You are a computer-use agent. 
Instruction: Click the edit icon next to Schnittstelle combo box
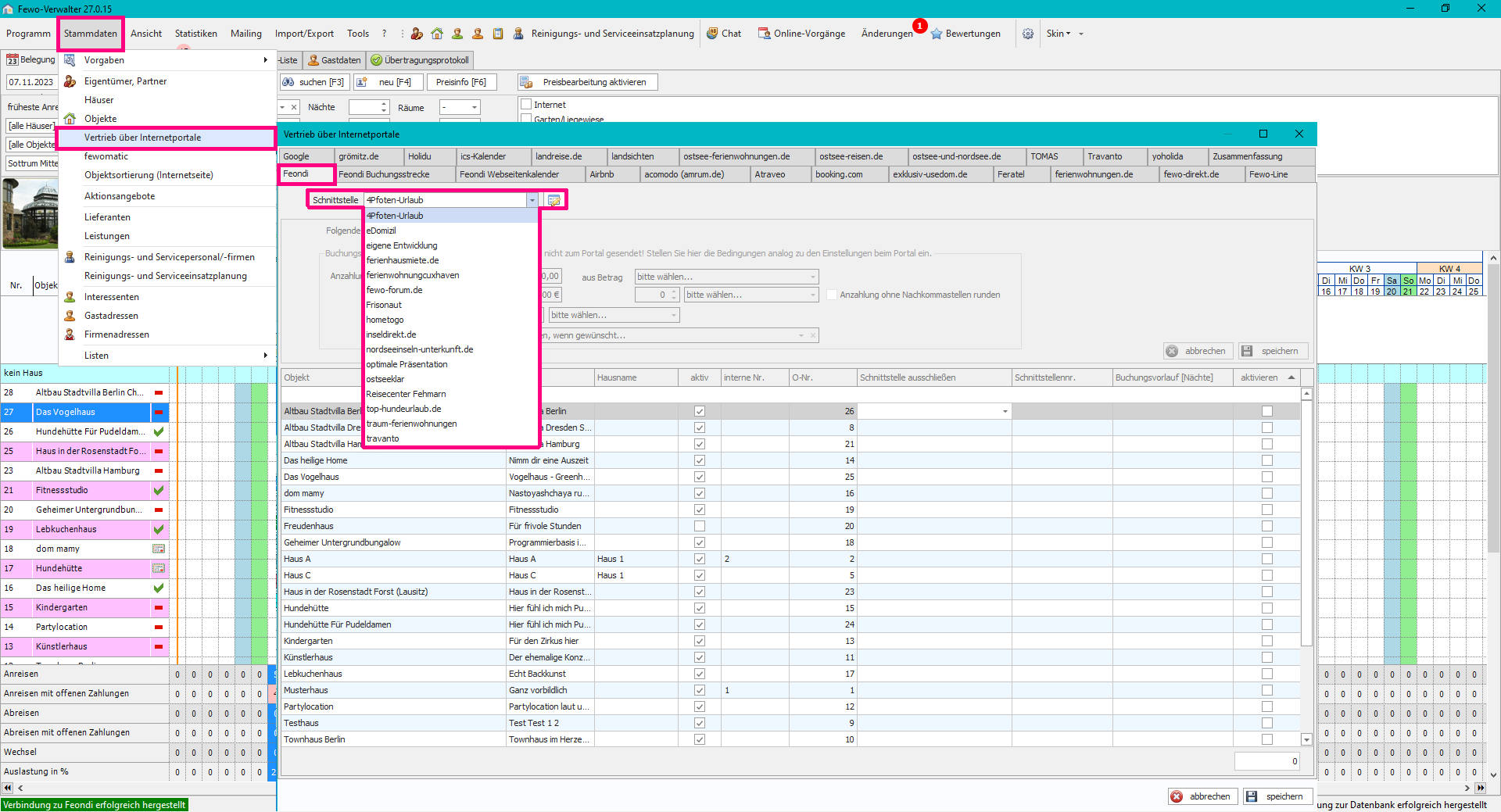pyautogui.click(x=554, y=200)
